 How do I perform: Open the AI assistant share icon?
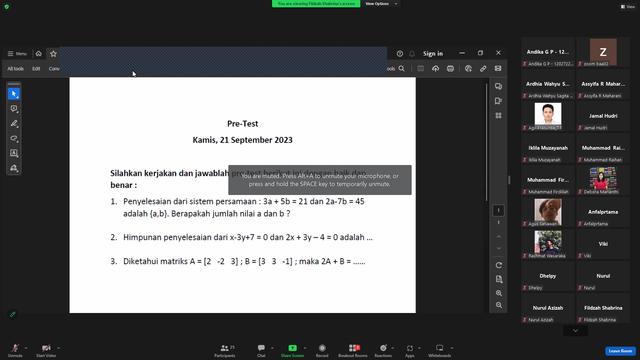[468, 69]
